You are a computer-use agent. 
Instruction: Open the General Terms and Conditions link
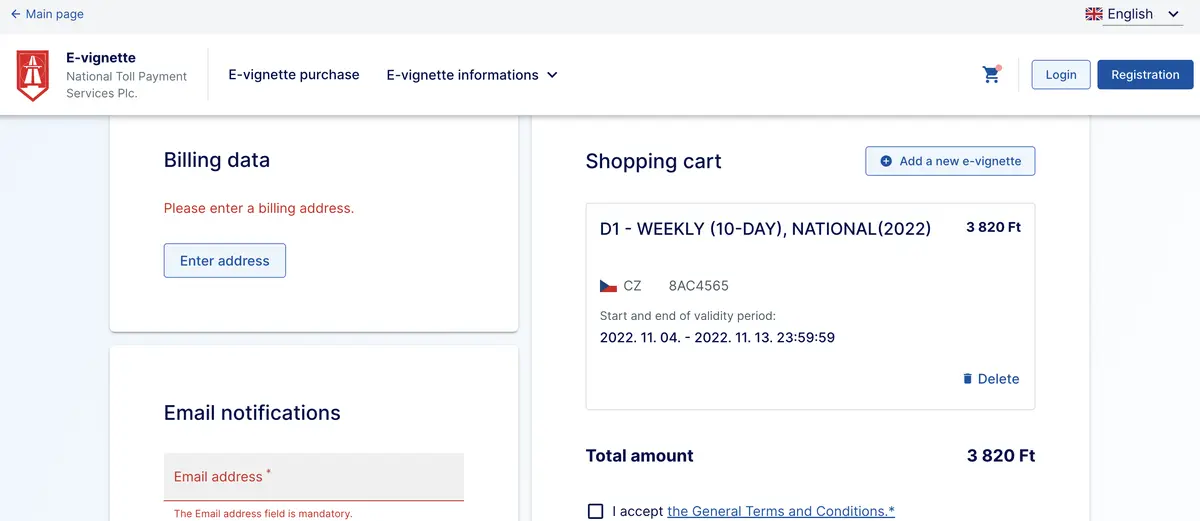click(781, 511)
